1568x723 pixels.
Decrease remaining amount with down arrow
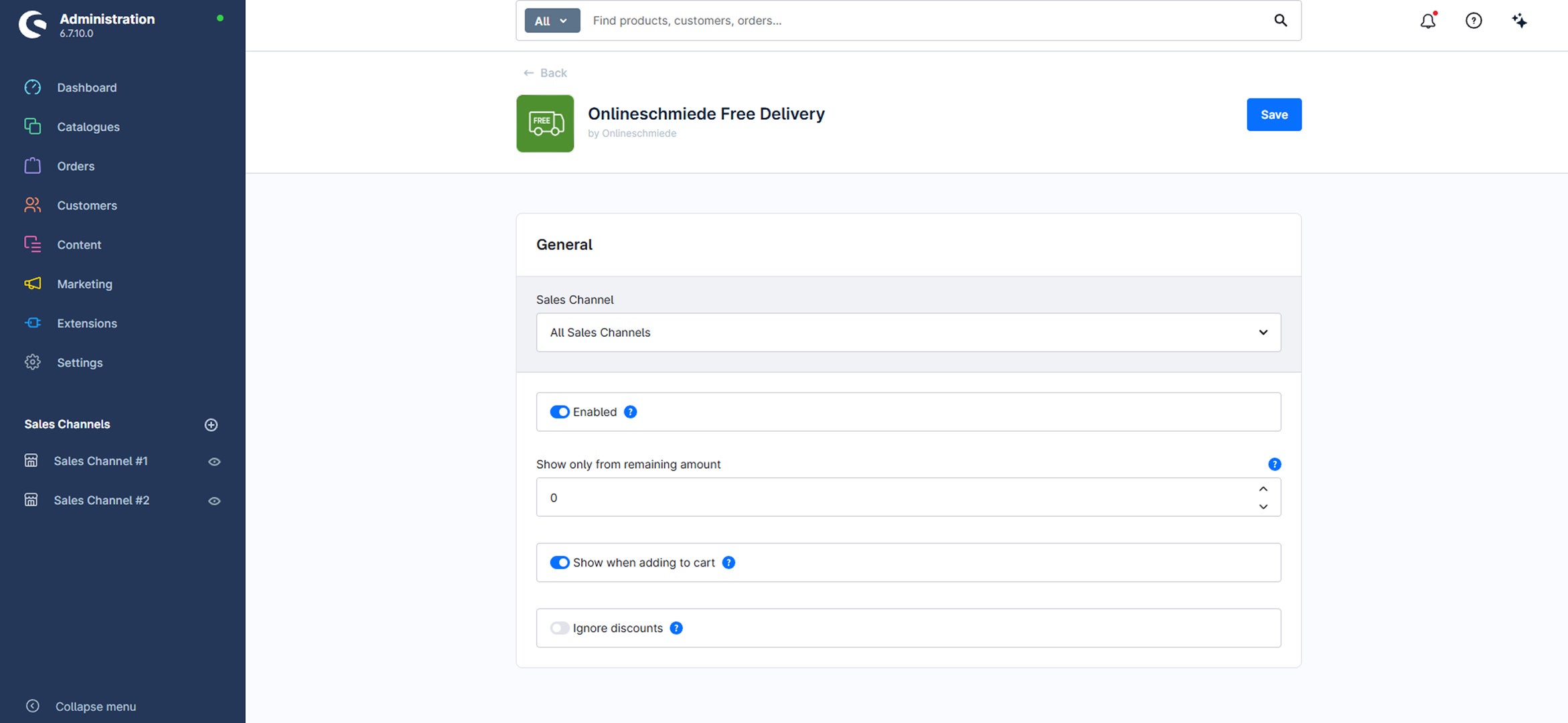1263,506
